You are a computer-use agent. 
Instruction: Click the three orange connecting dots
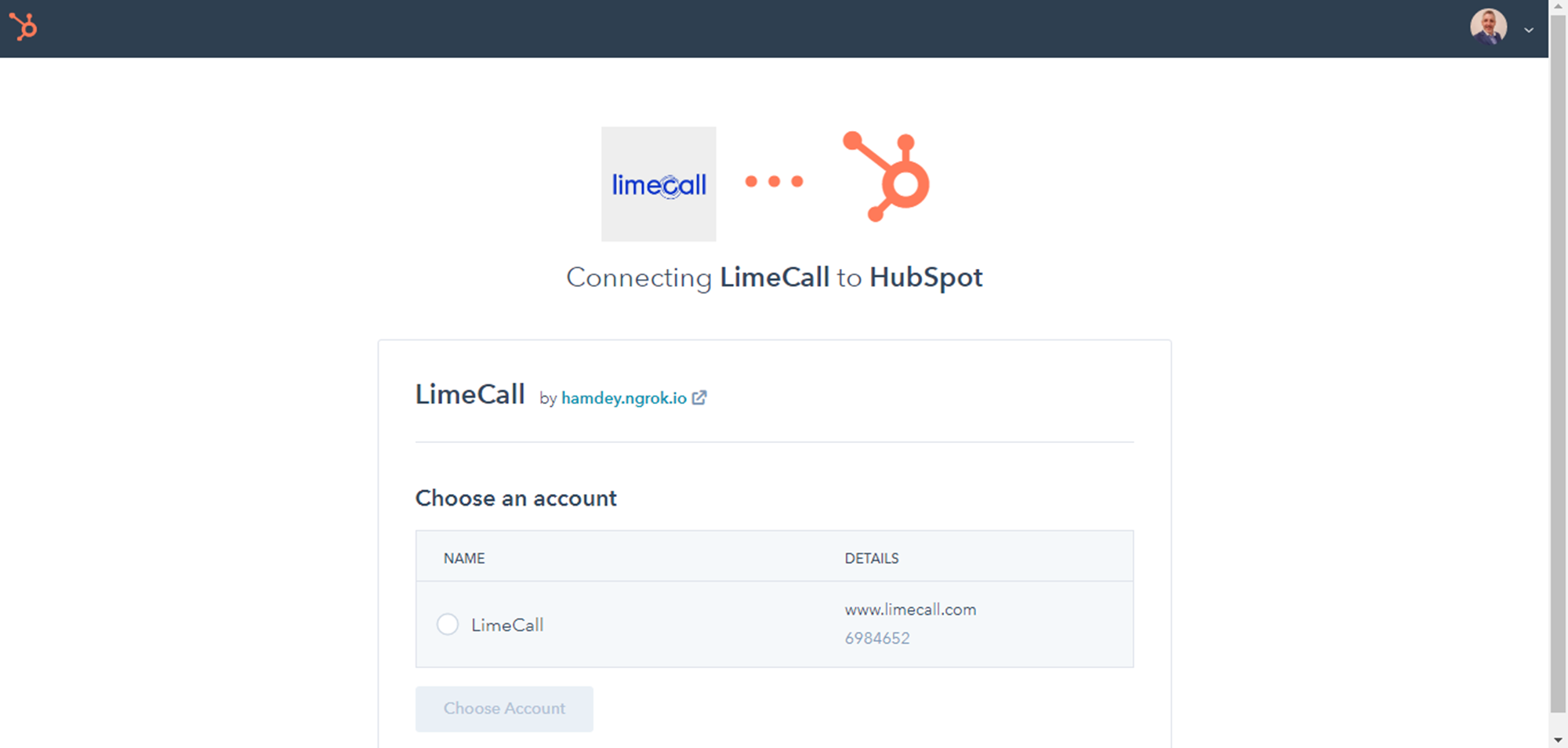coord(774,182)
